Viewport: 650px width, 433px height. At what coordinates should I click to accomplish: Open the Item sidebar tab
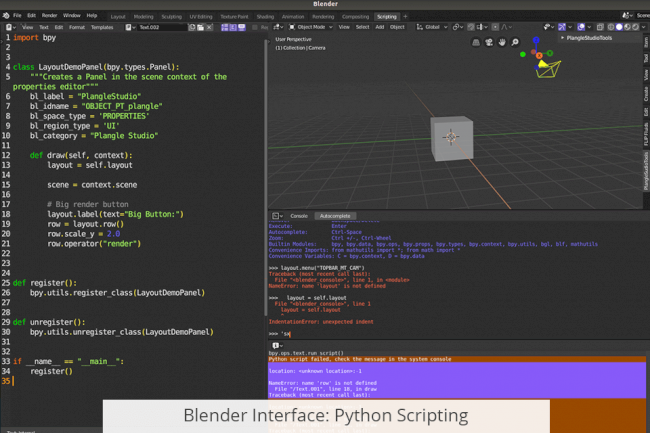coord(646,42)
